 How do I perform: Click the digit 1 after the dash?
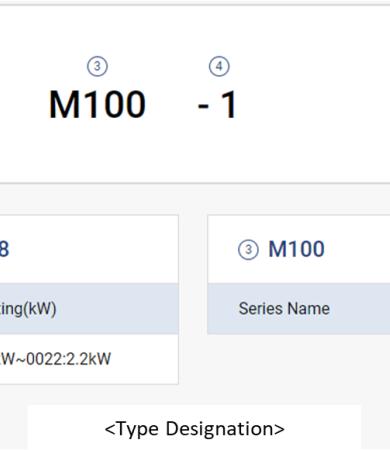(229, 105)
